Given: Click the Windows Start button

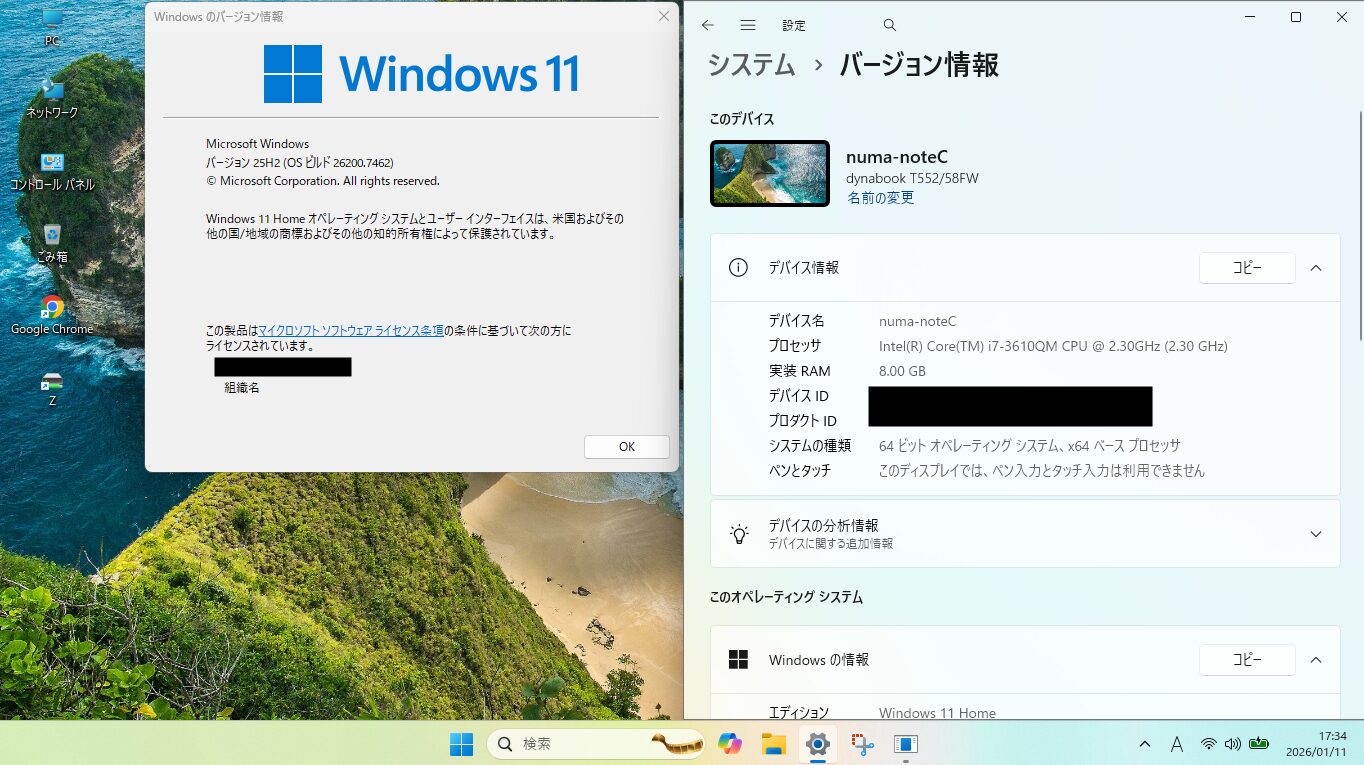Looking at the screenshot, I should pos(461,744).
